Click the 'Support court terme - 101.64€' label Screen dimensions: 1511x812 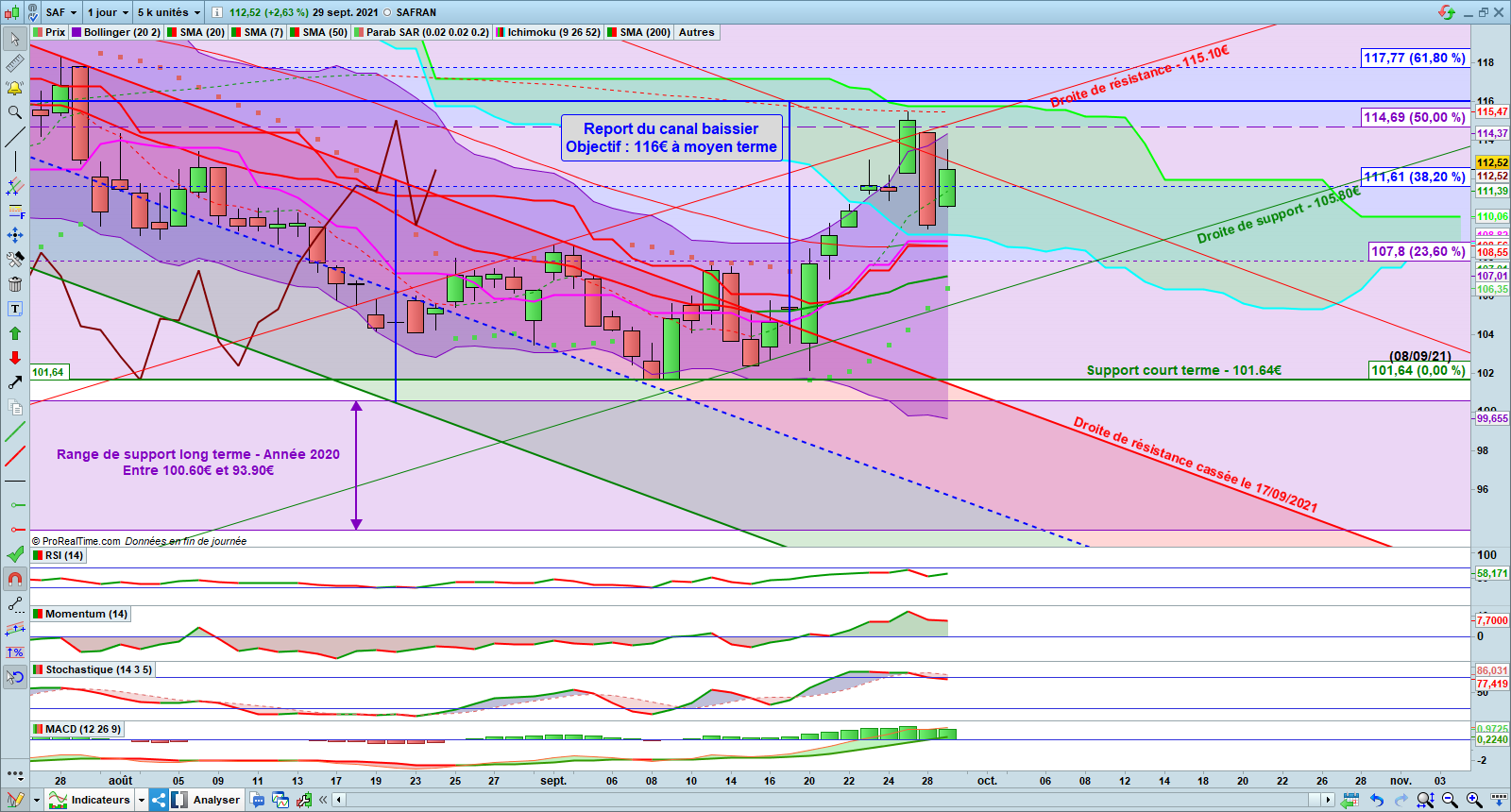pyautogui.click(x=1184, y=370)
